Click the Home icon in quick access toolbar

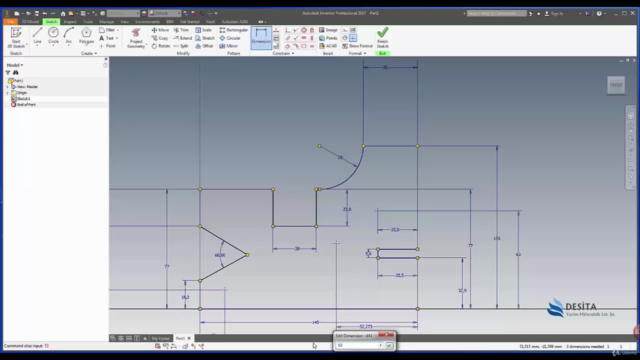pyautogui.click(x=63, y=13)
